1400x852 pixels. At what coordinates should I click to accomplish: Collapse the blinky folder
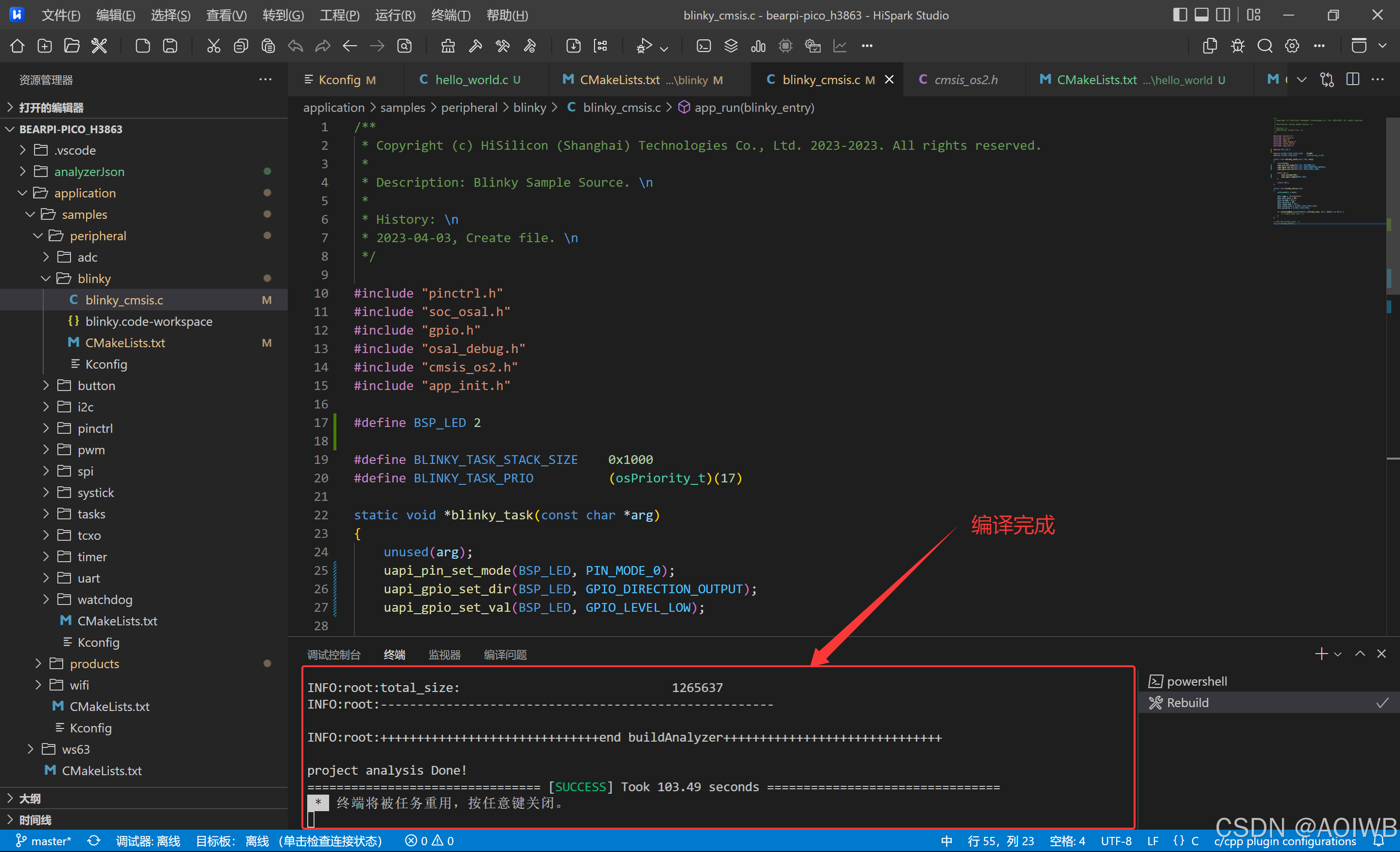click(x=94, y=279)
